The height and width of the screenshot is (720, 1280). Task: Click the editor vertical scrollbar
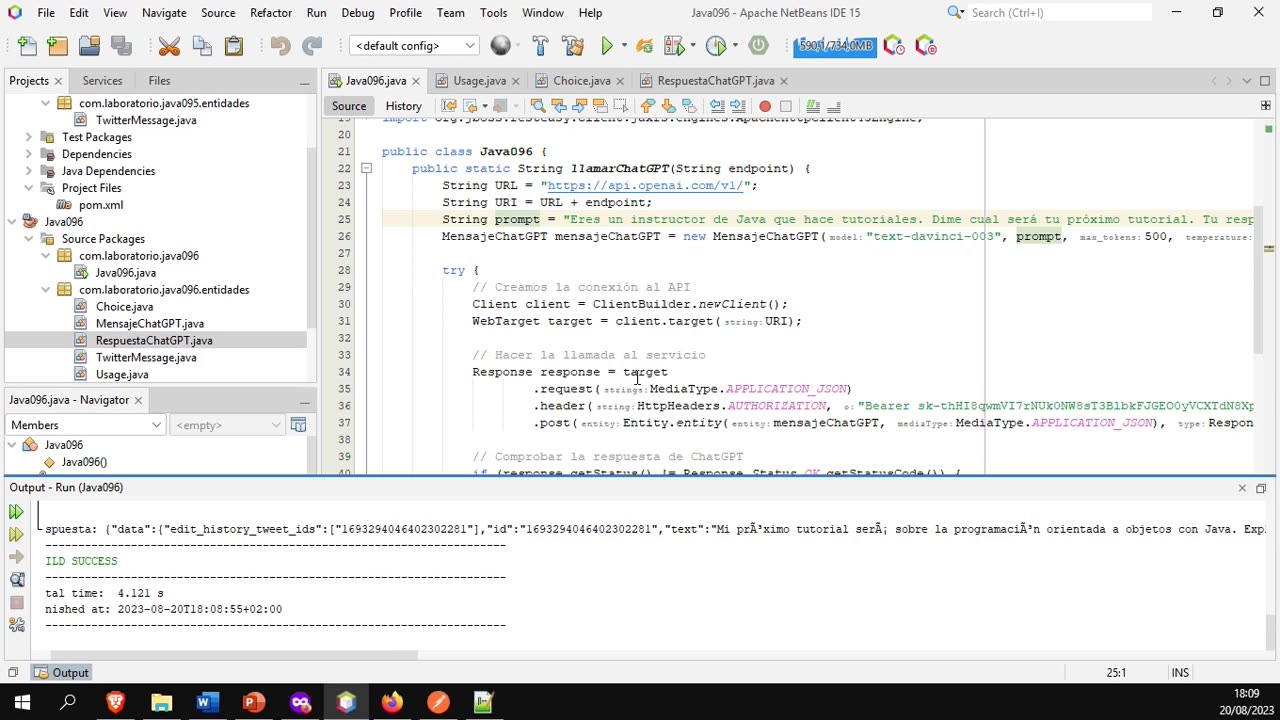[x=1258, y=281]
